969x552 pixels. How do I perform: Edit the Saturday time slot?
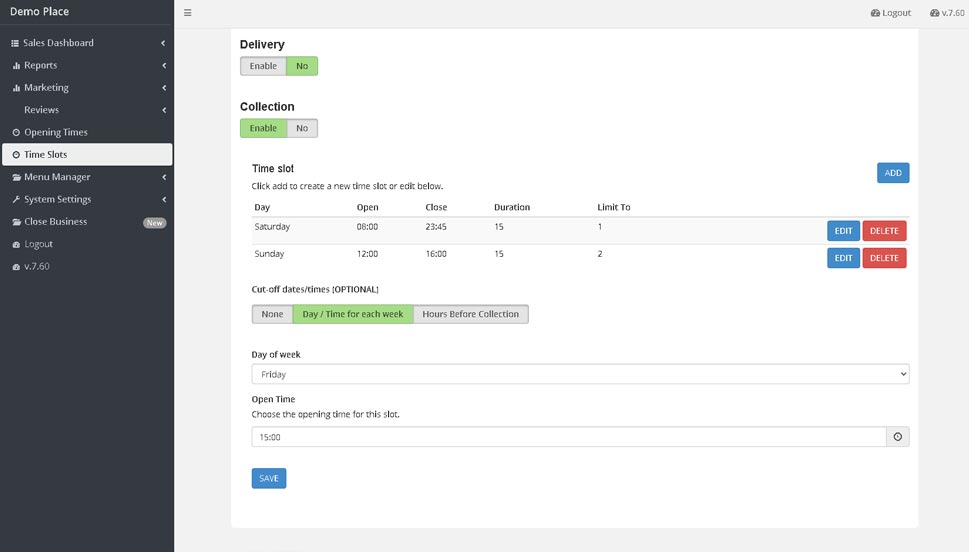(843, 231)
